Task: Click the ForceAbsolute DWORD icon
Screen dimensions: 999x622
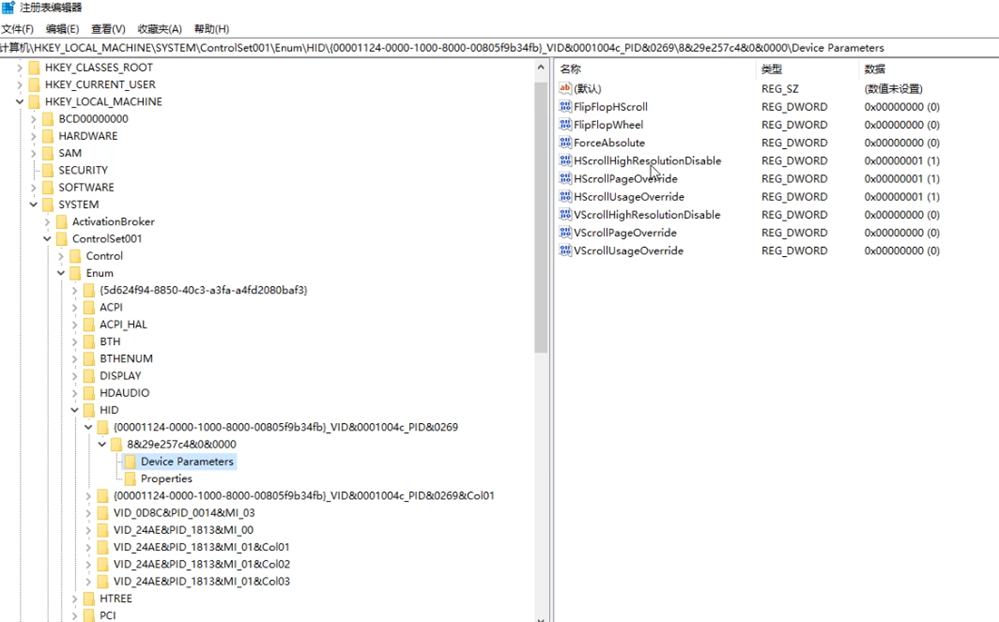Action: (565, 143)
